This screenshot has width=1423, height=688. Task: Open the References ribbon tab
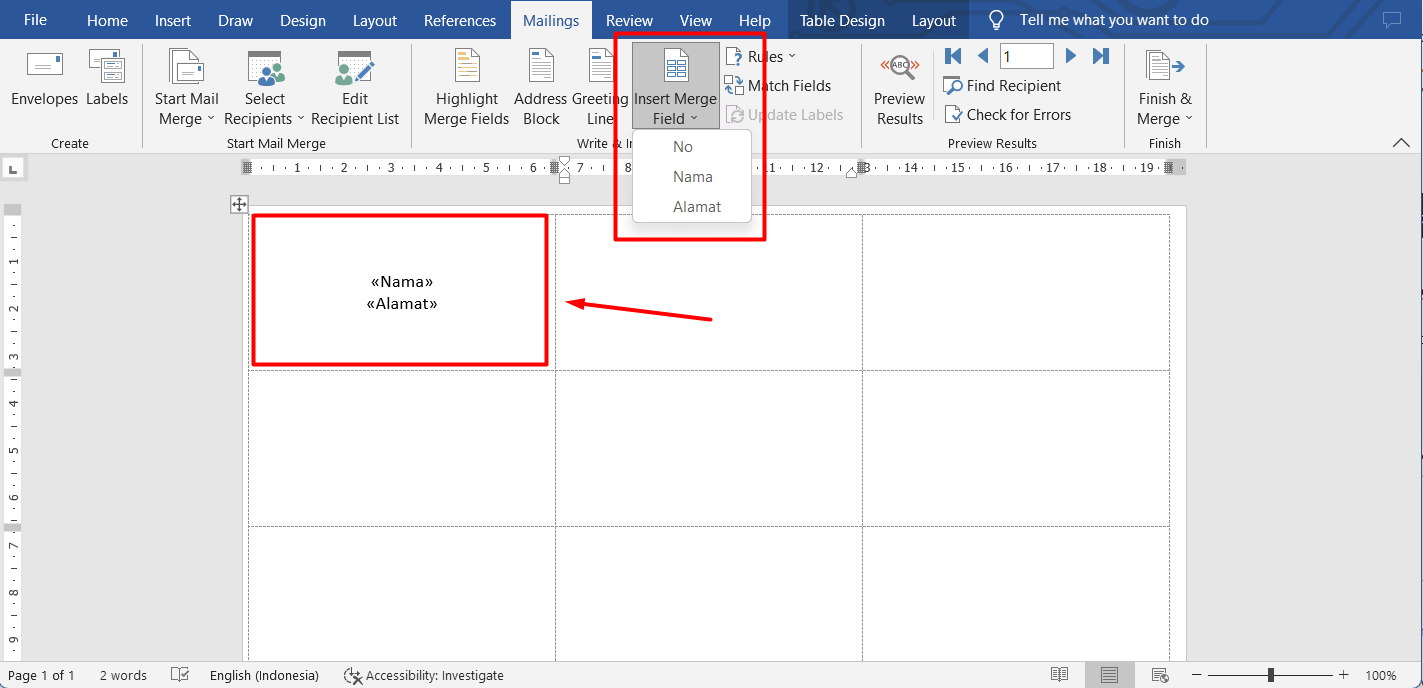click(460, 19)
